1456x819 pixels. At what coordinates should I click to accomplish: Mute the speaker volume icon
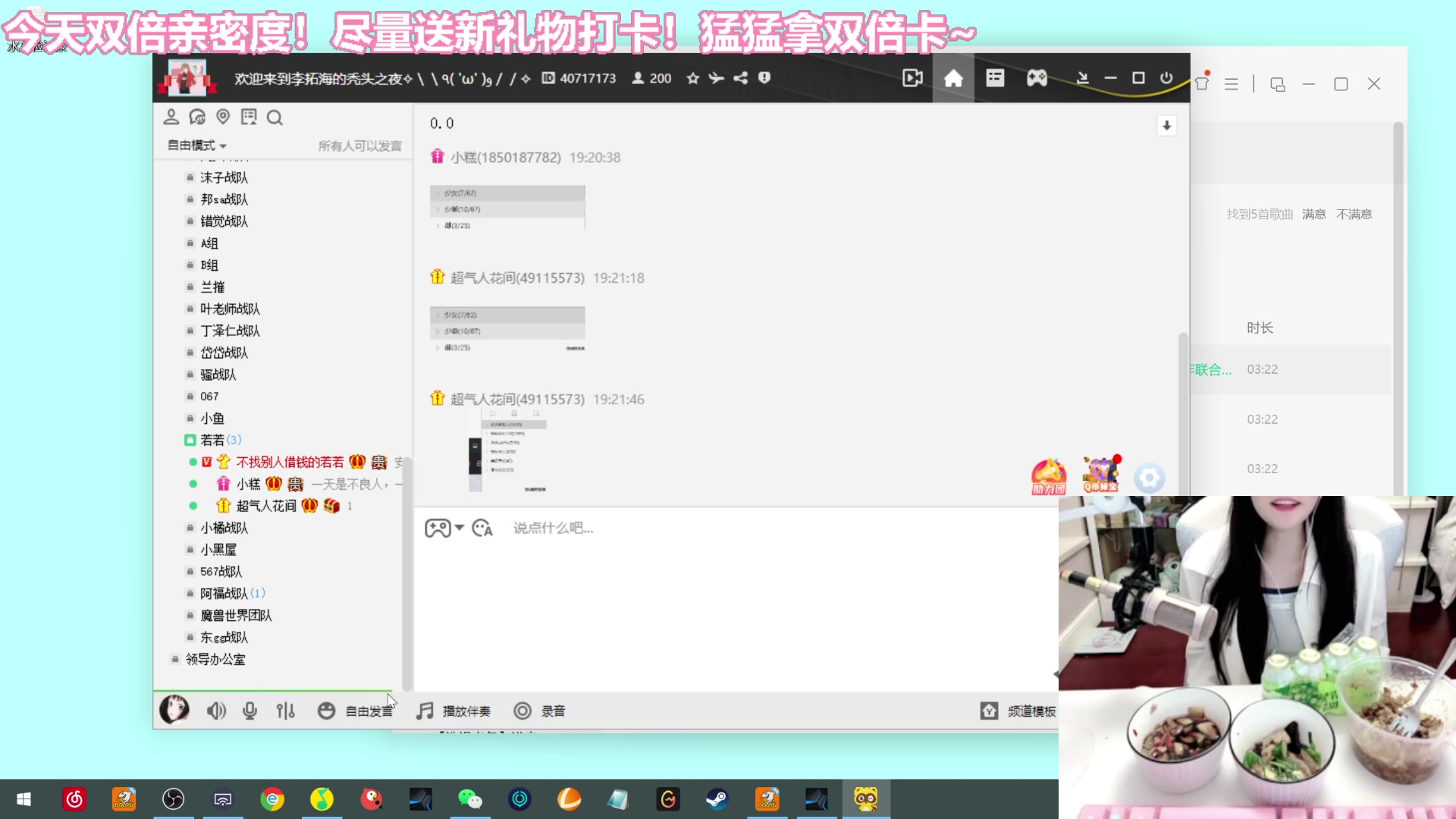[x=216, y=711]
